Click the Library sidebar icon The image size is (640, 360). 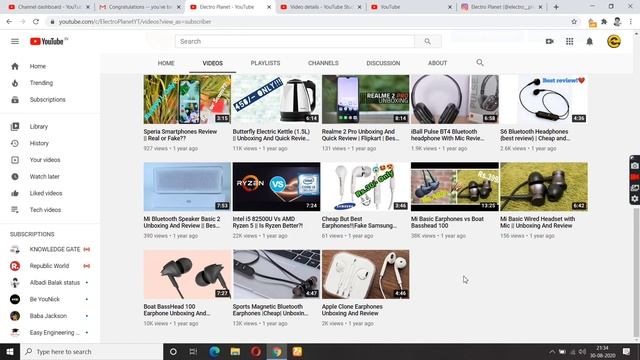(x=15, y=127)
